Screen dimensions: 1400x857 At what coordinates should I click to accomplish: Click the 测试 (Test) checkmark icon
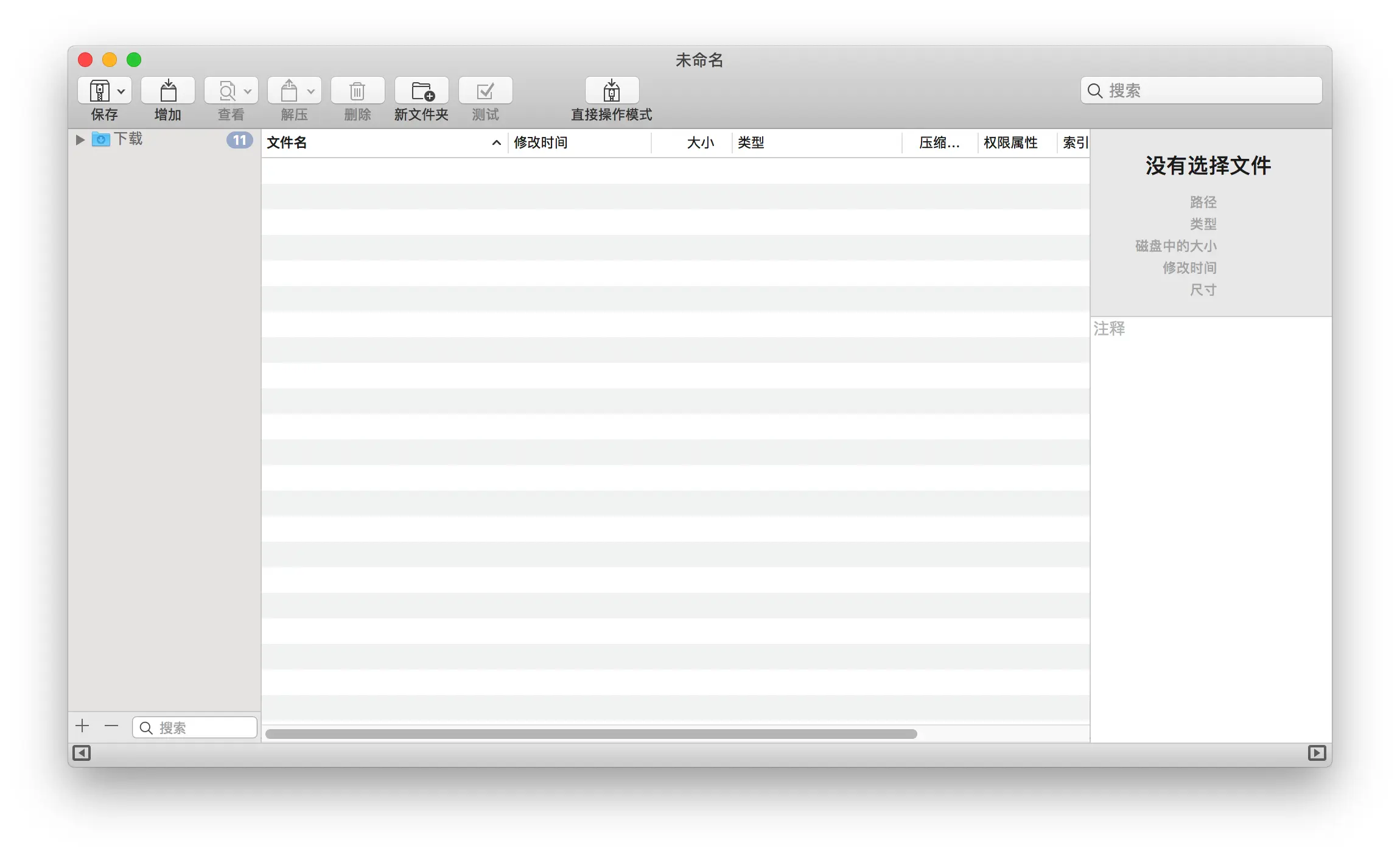(485, 91)
